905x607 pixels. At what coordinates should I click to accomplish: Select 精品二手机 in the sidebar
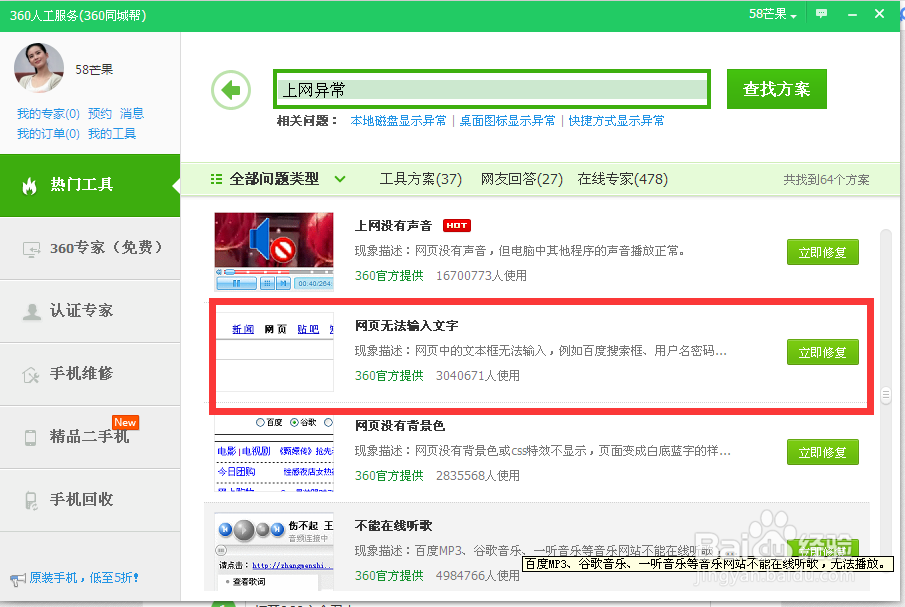[x=90, y=437]
